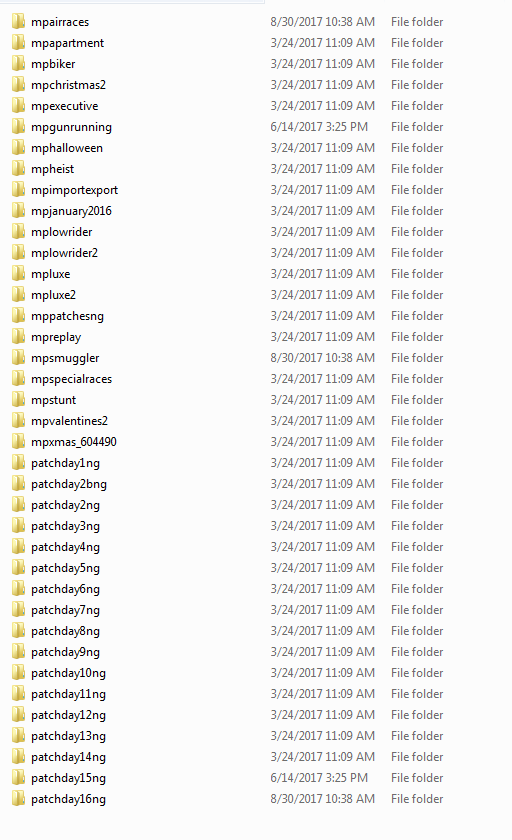Click the mpgunrunning folder icon
This screenshot has height=840, width=512.
[x=18, y=126]
